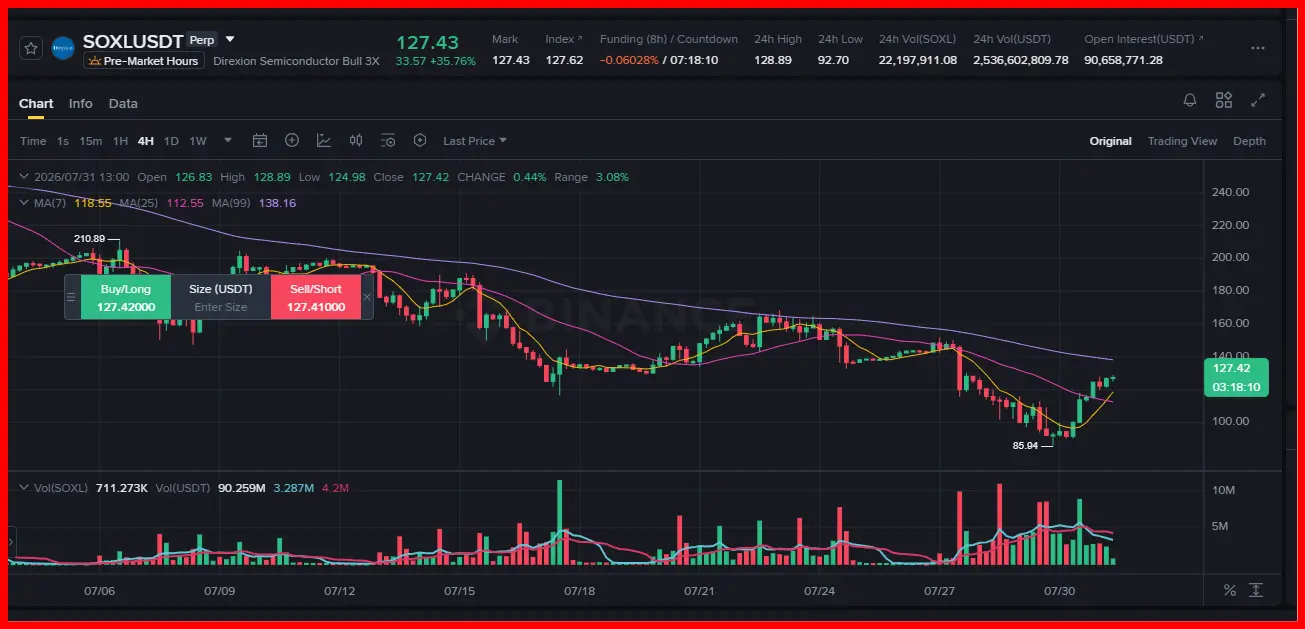Image resolution: width=1305 pixels, height=629 pixels.
Task: Open price alert bell icon
Action: coord(1190,100)
